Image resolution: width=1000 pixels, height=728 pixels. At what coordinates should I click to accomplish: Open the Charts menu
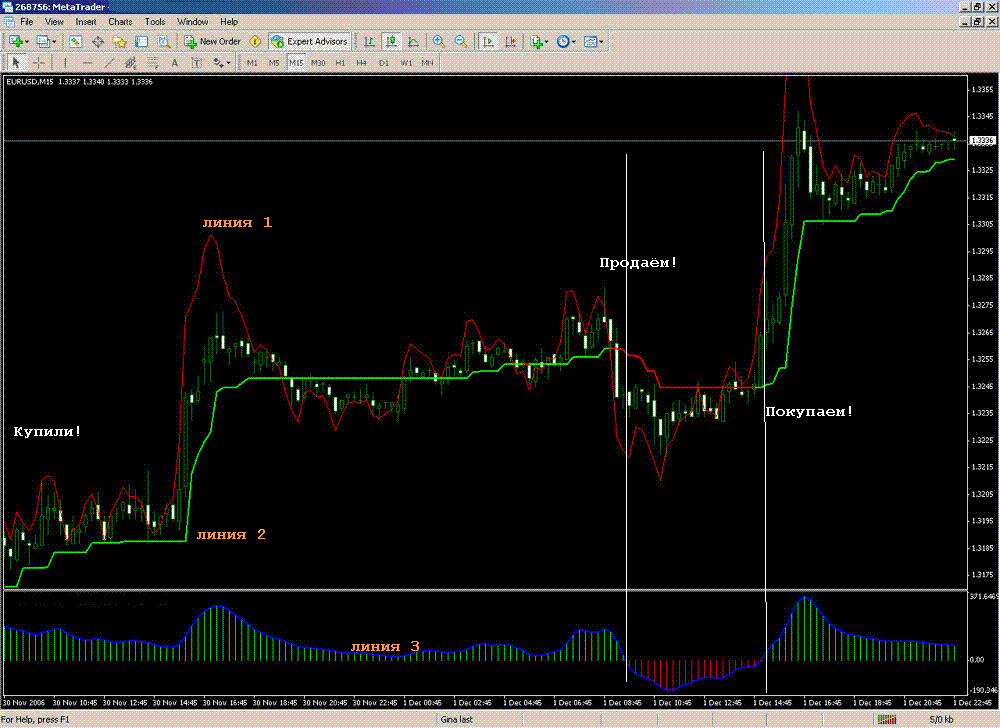(120, 21)
